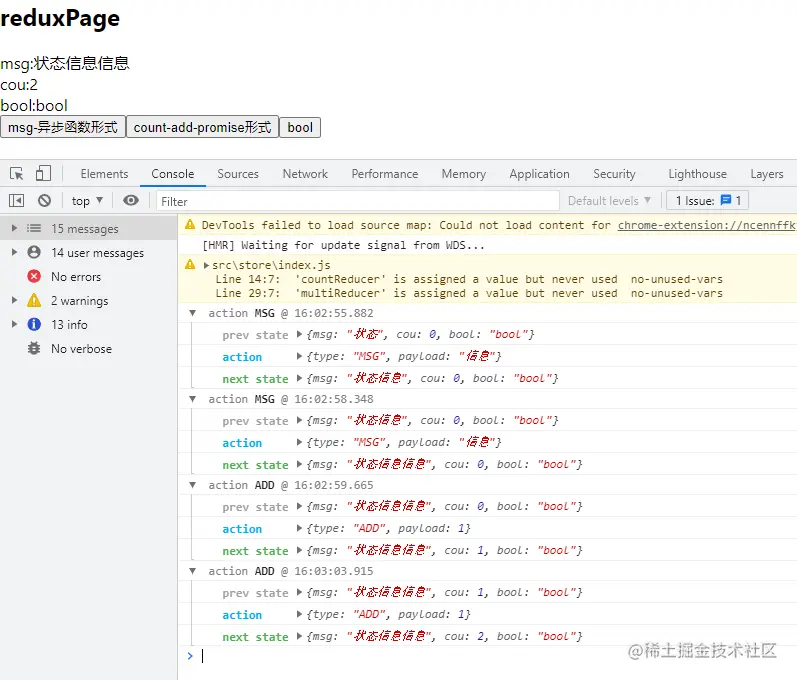Click the msg-异步函数形式 button

tap(63, 127)
